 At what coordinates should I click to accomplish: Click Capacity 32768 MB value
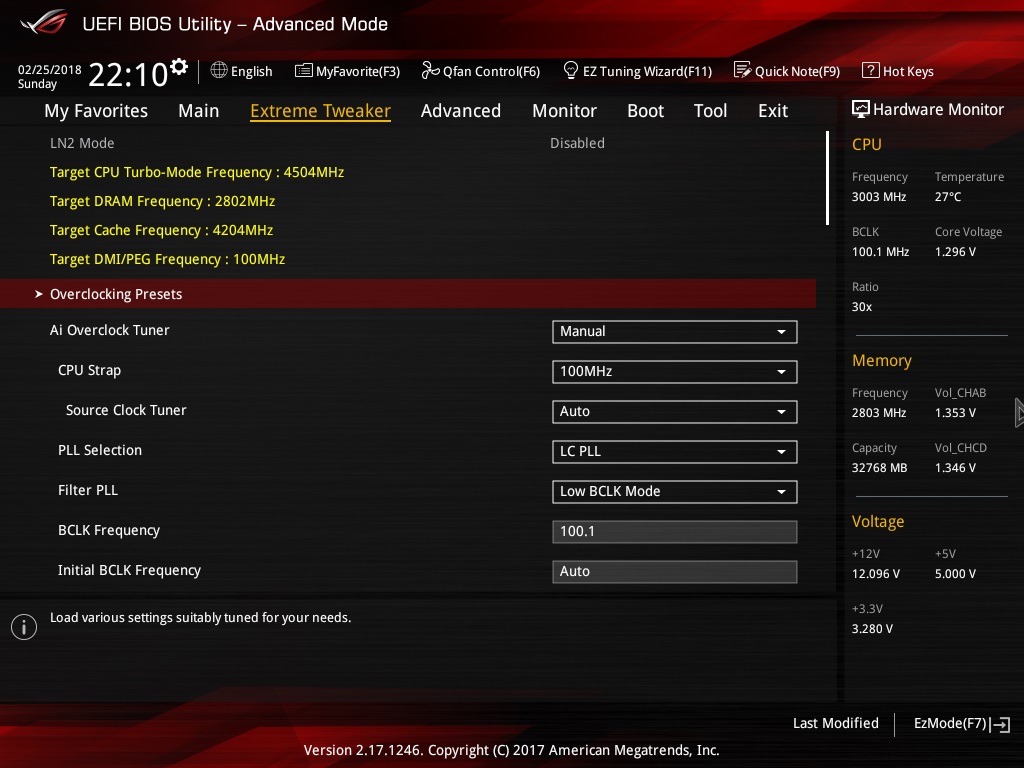tap(880, 468)
